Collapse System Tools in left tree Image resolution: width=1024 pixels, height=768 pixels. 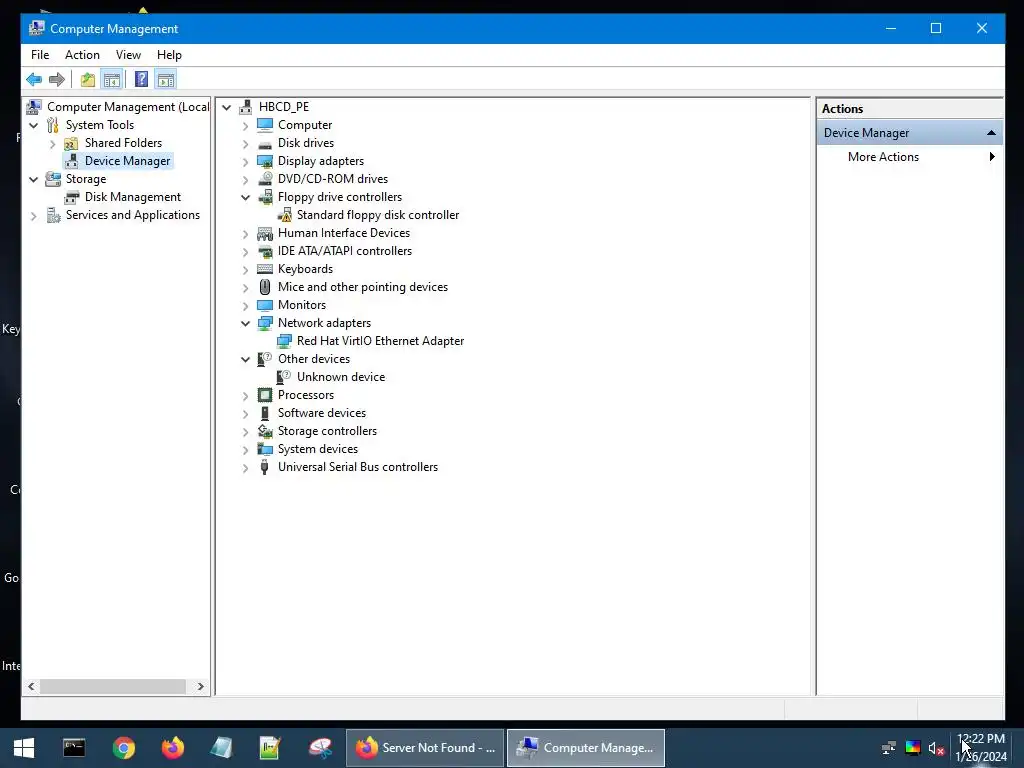tap(33, 125)
